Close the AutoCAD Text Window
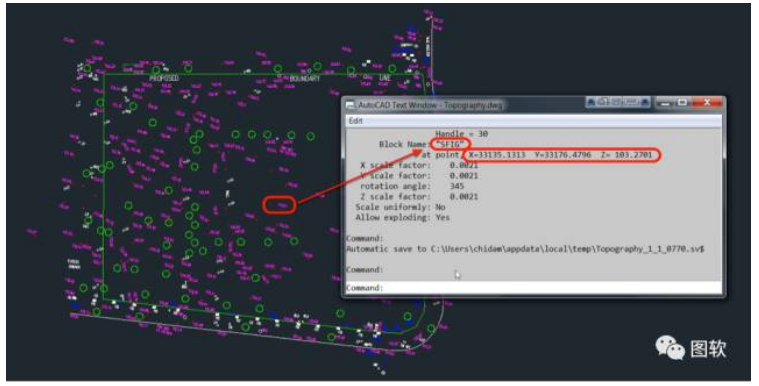The width and height of the screenshot is (759, 386). pos(706,103)
